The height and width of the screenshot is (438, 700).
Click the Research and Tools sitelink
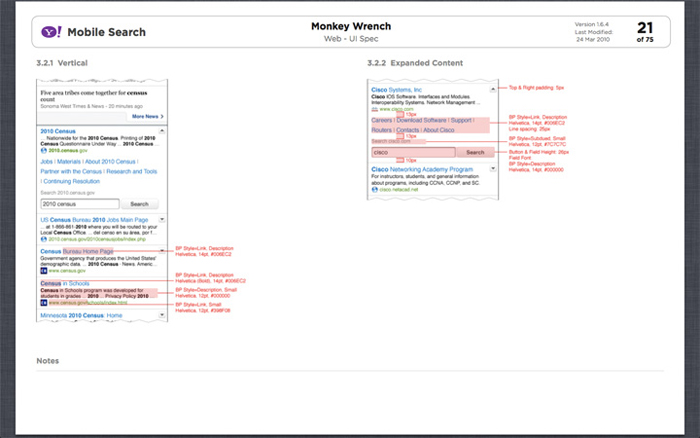[132, 171]
